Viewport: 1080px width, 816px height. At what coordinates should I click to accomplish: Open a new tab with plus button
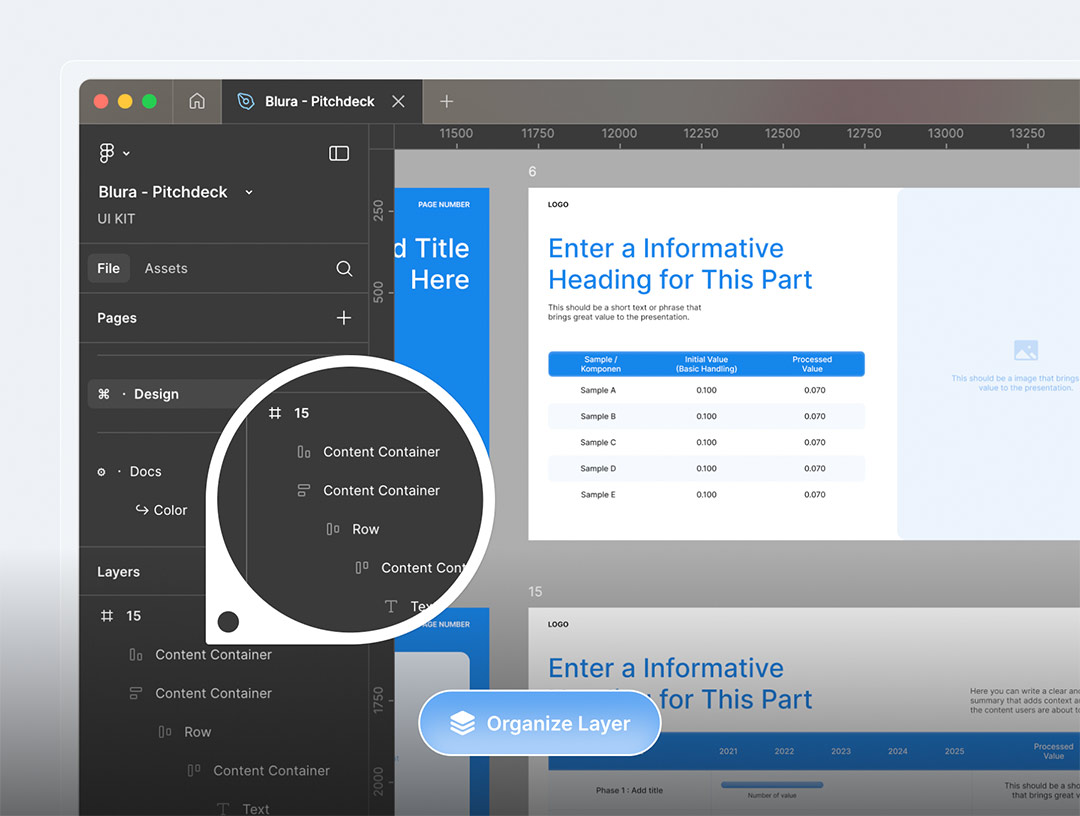[x=447, y=101]
